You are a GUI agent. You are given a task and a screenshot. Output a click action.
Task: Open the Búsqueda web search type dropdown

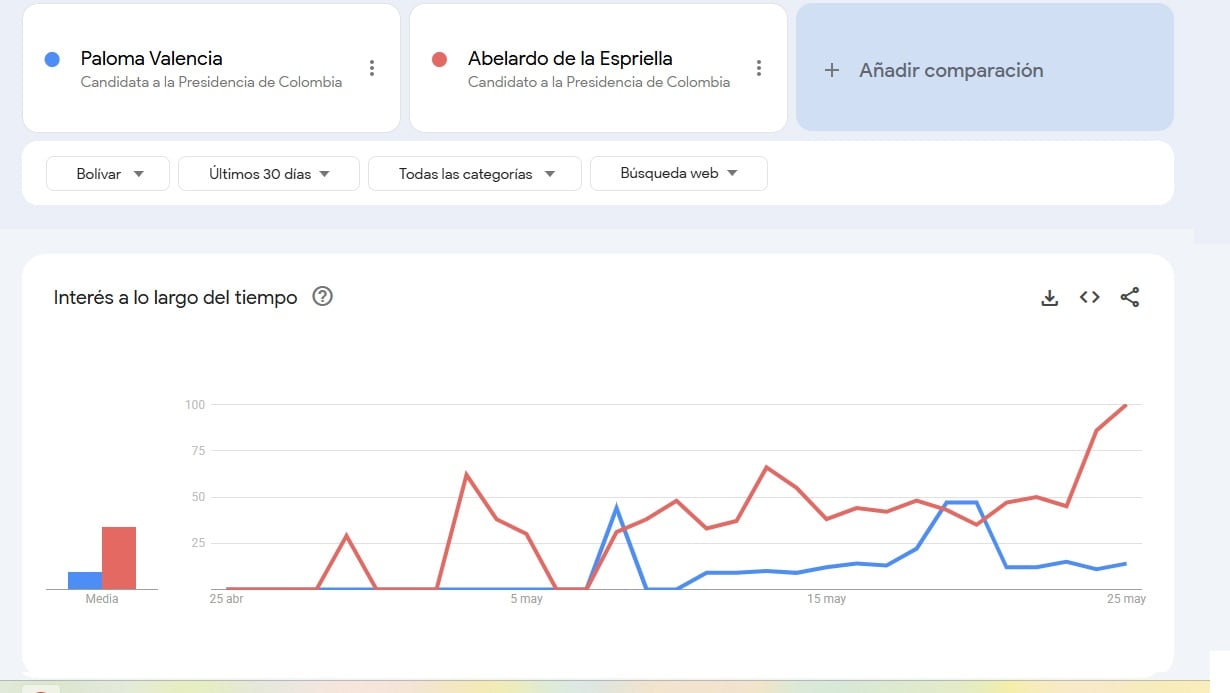(679, 173)
